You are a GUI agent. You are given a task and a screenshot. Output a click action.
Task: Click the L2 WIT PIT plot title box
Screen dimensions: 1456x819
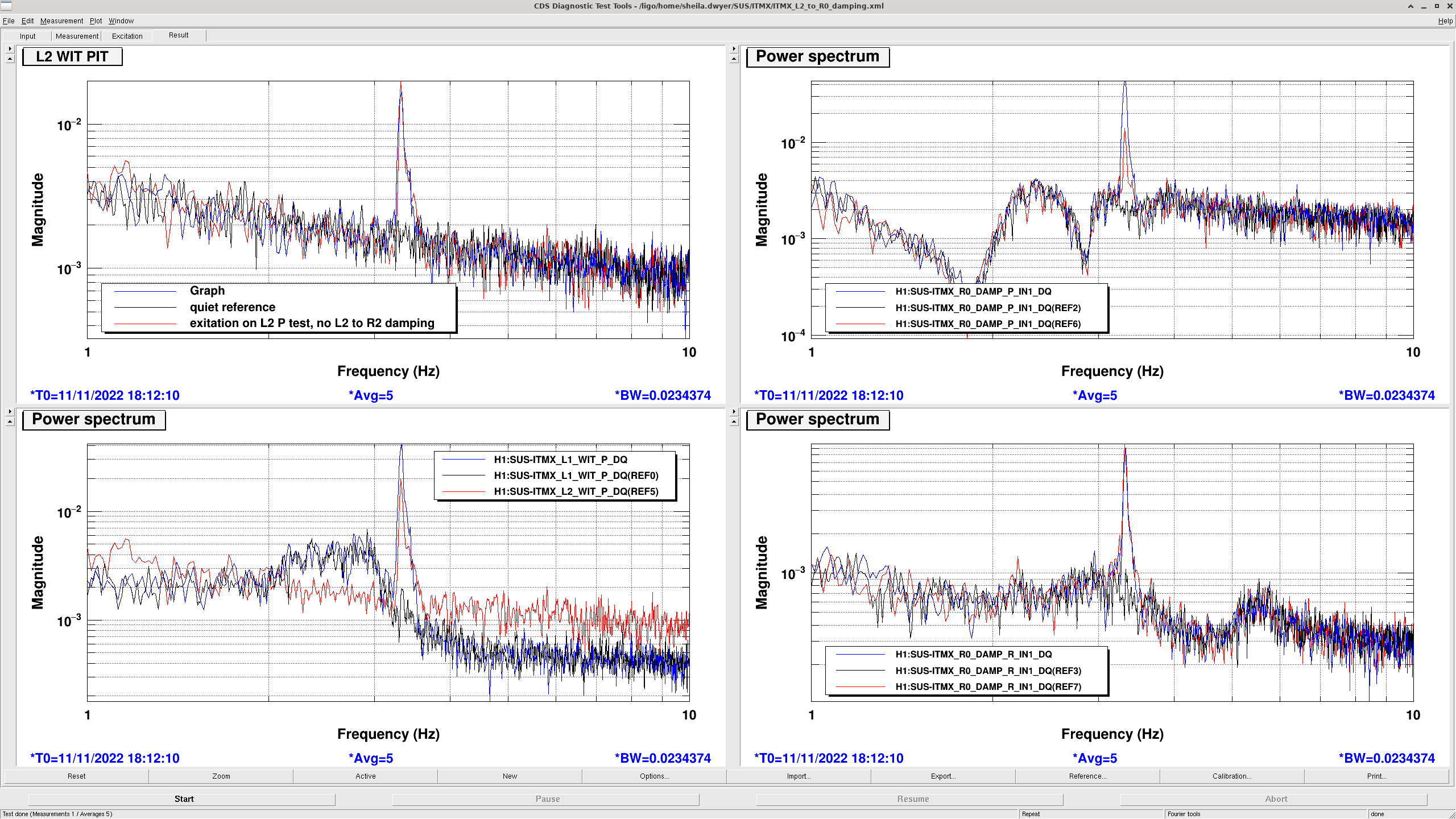72,57
